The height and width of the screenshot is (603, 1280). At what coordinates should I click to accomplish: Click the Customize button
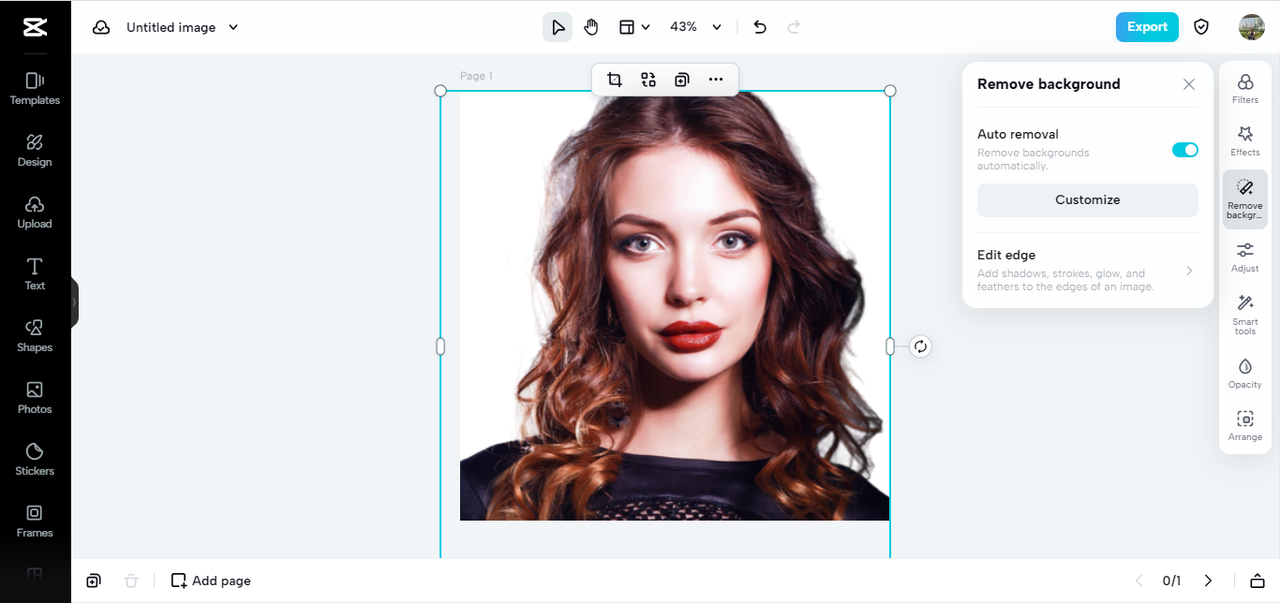click(x=1088, y=200)
